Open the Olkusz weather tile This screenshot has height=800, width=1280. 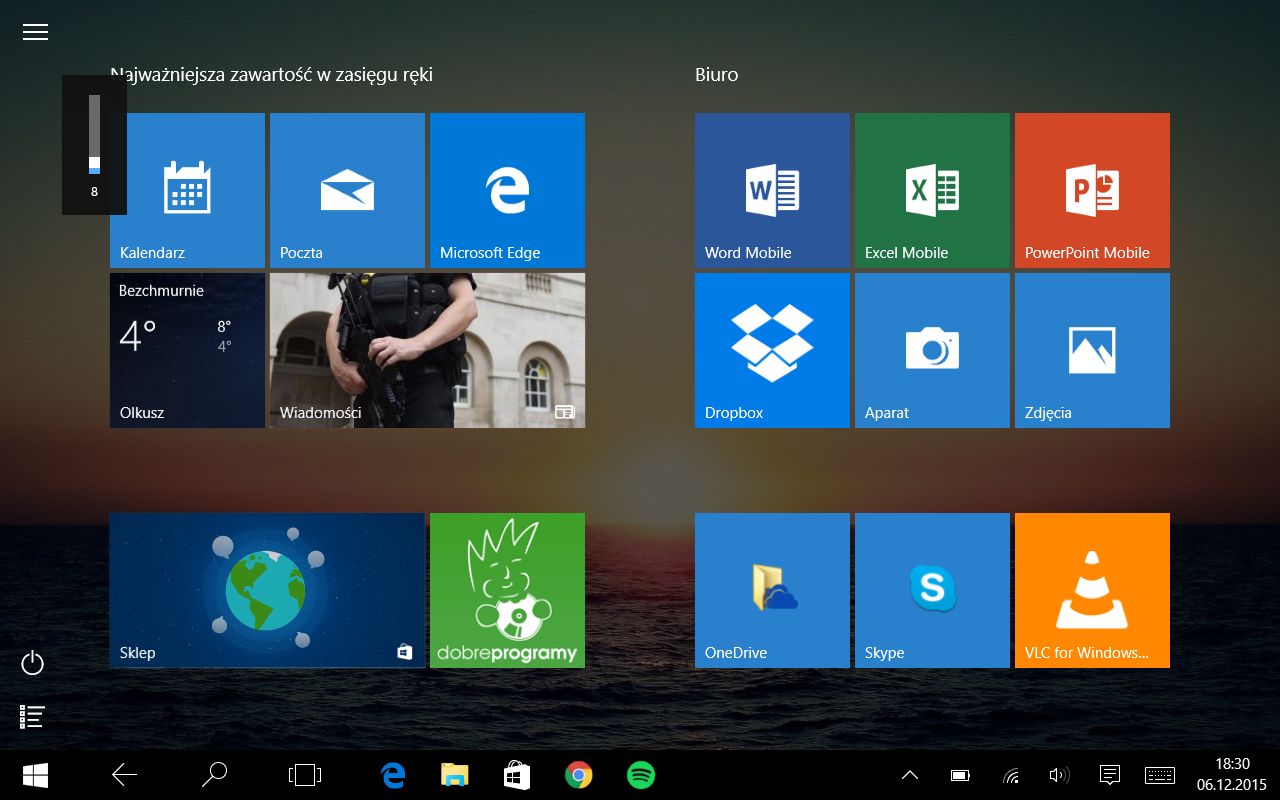click(187, 350)
